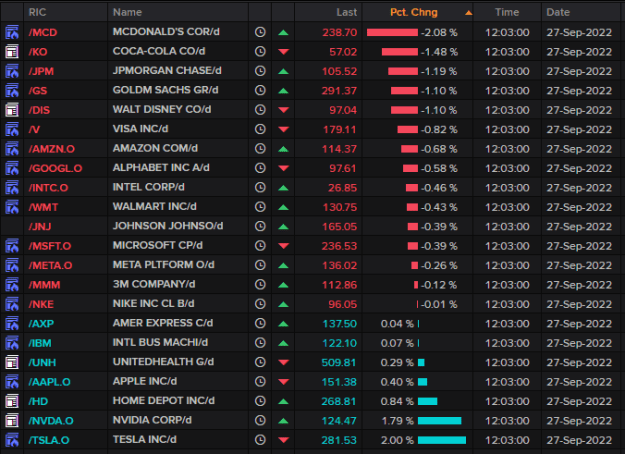
Task: Select the name INTEL CORP/d
Action: tap(149, 187)
